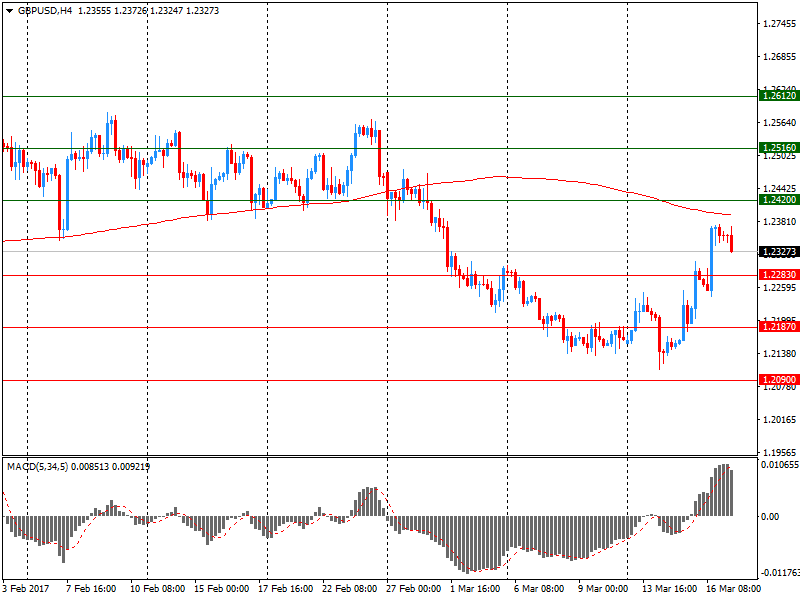Click the 1.24200 green price level label
800x600 pixels.
[x=779, y=199]
